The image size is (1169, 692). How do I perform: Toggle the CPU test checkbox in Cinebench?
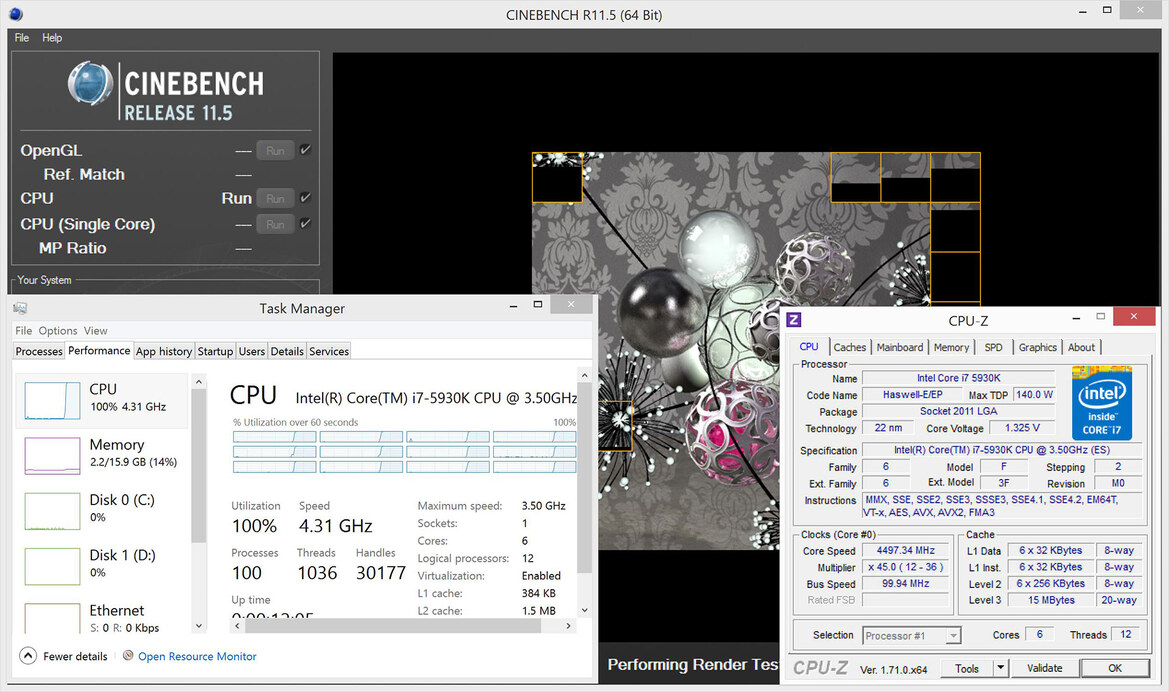pyautogui.click(x=305, y=198)
